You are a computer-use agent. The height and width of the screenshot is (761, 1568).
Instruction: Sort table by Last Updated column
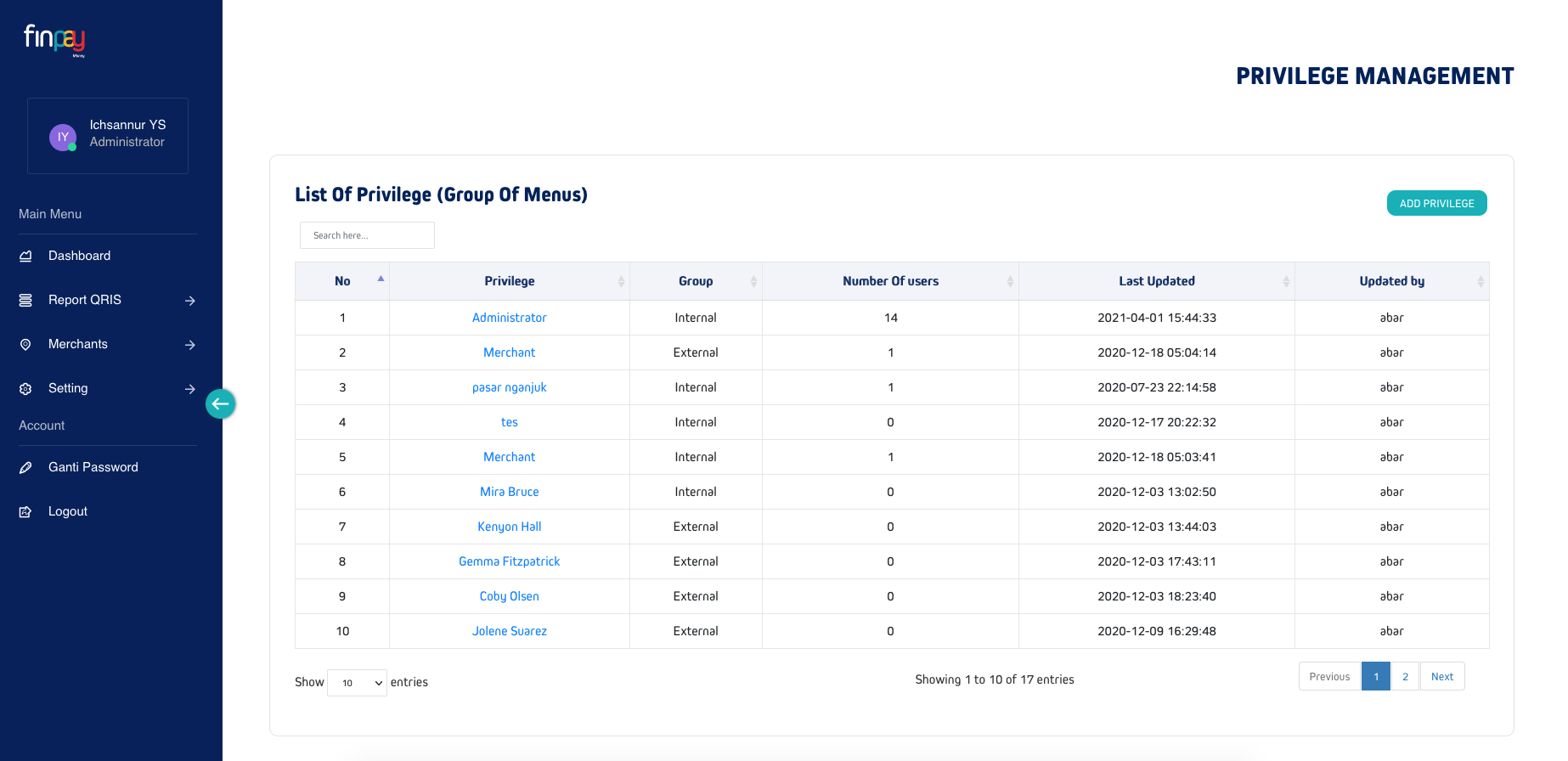tap(1156, 281)
